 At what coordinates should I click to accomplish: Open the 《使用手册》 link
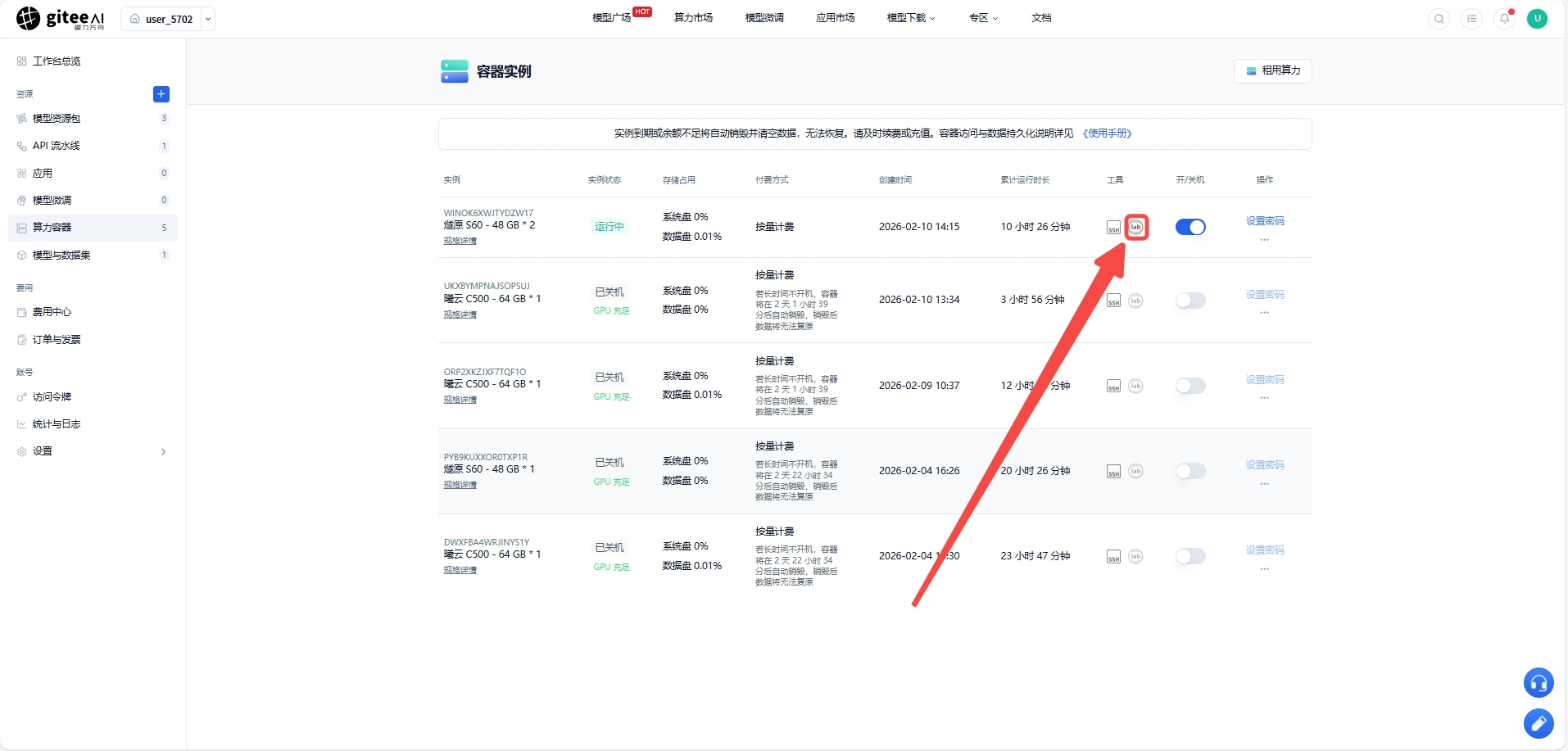1107,133
